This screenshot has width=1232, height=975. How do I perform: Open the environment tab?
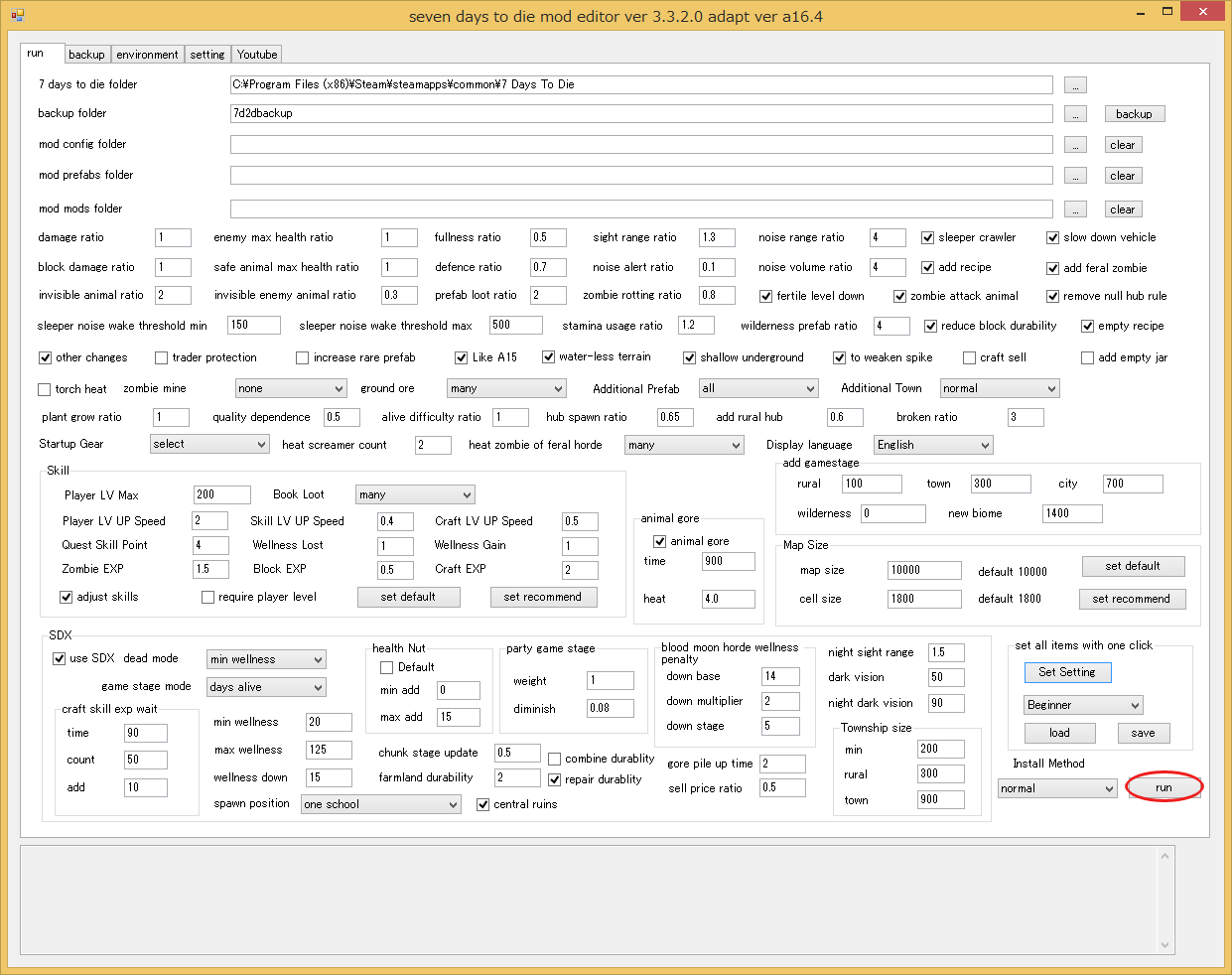pyautogui.click(x=147, y=55)
